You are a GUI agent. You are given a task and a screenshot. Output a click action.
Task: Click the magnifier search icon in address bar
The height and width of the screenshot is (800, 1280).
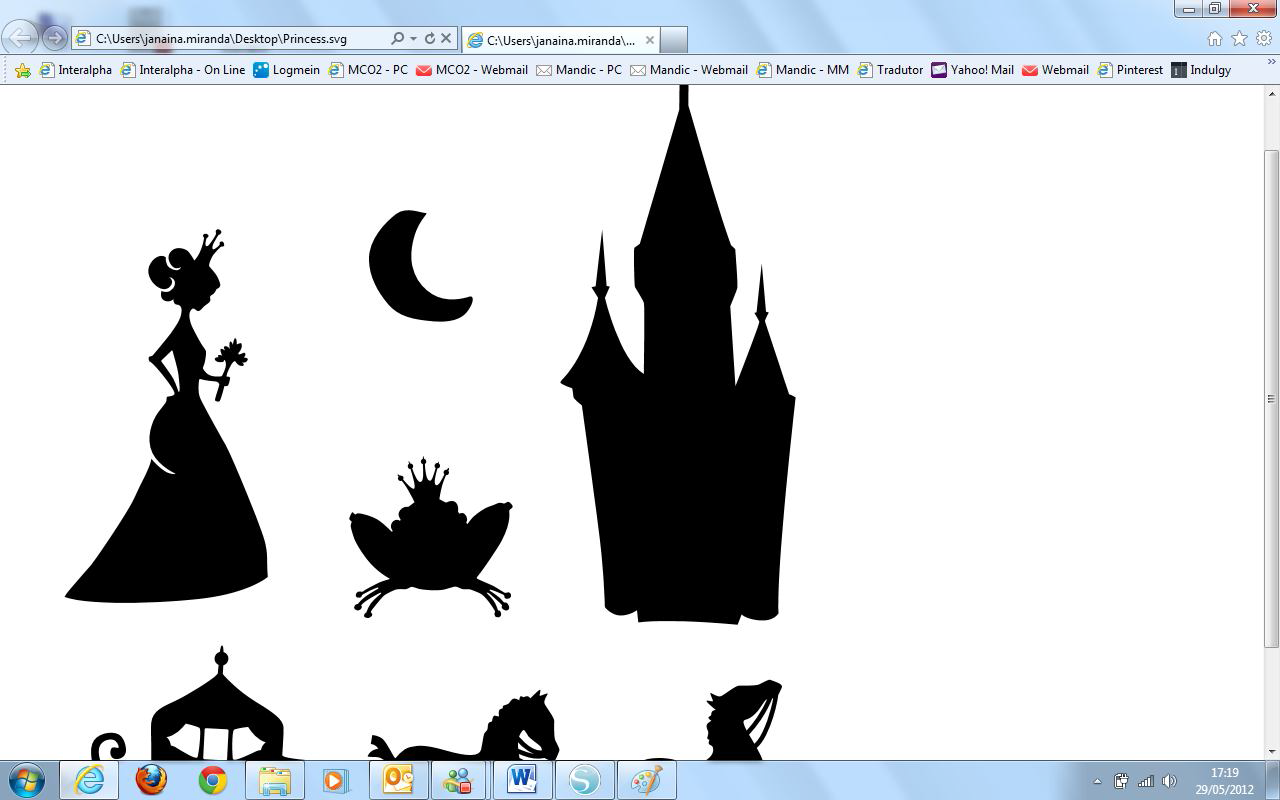coord(397,39)
